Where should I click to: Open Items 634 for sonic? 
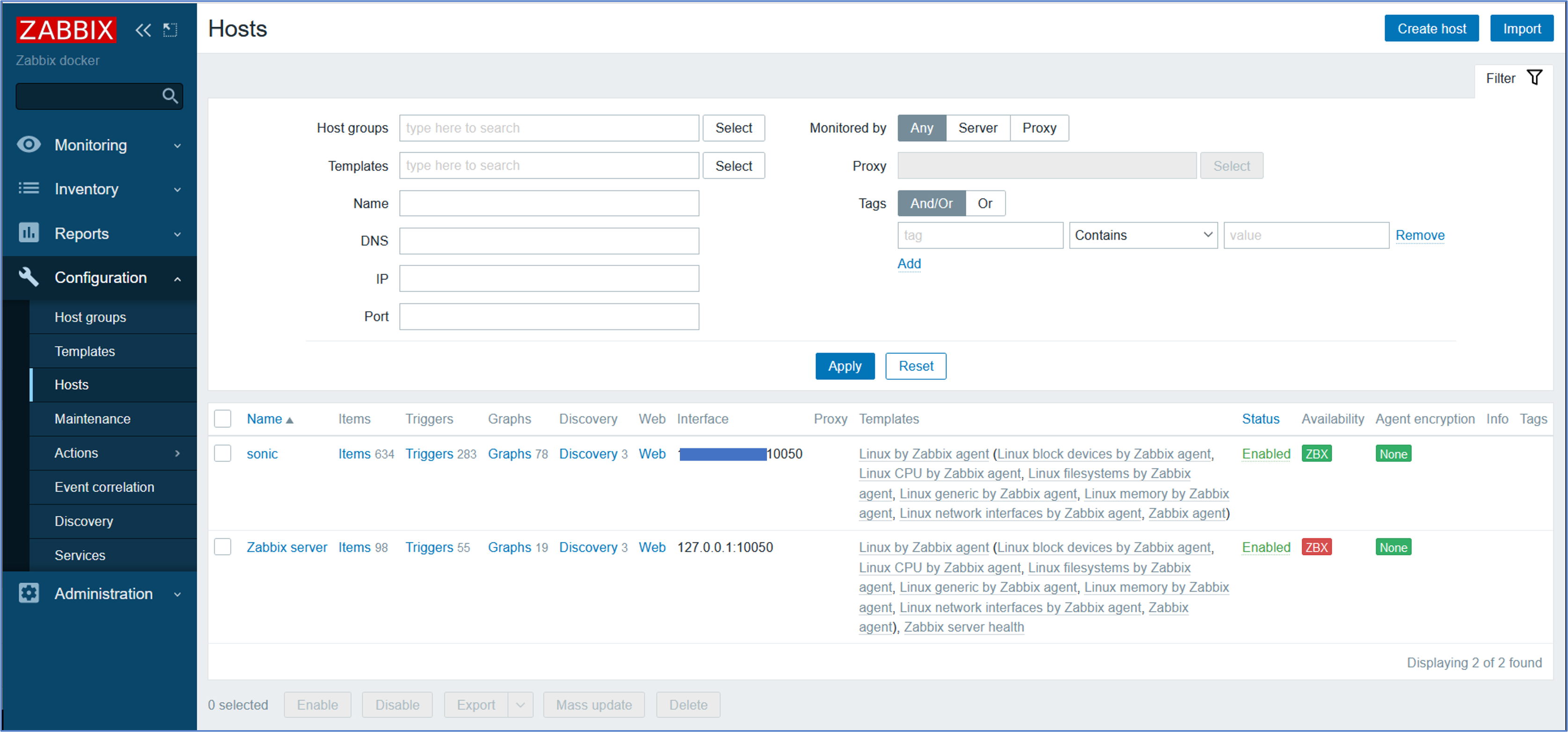point(354,454)
